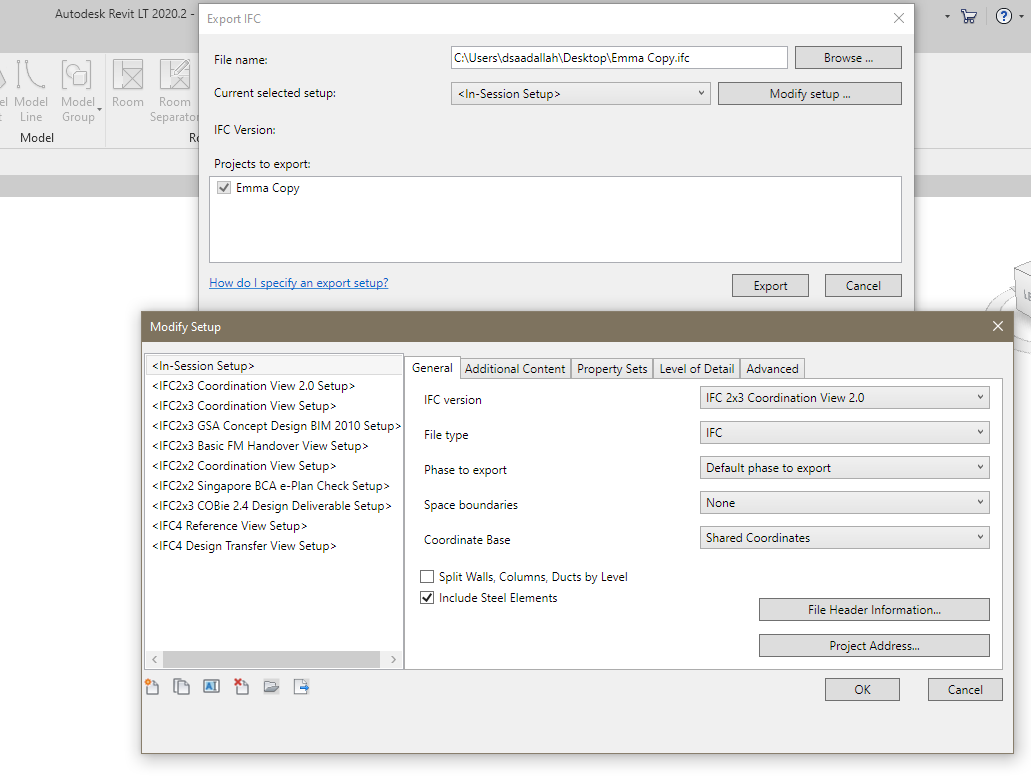
Task: Create a new setup with the new-setup icon
Action: [152, 686]
